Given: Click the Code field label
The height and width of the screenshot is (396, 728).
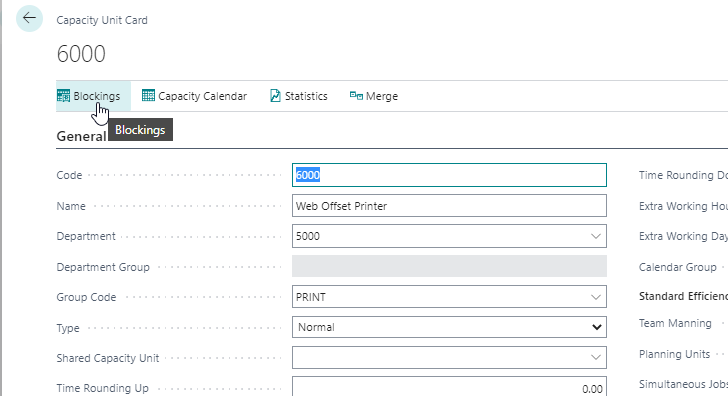Looking at the screenshot, I should [69, 175].
